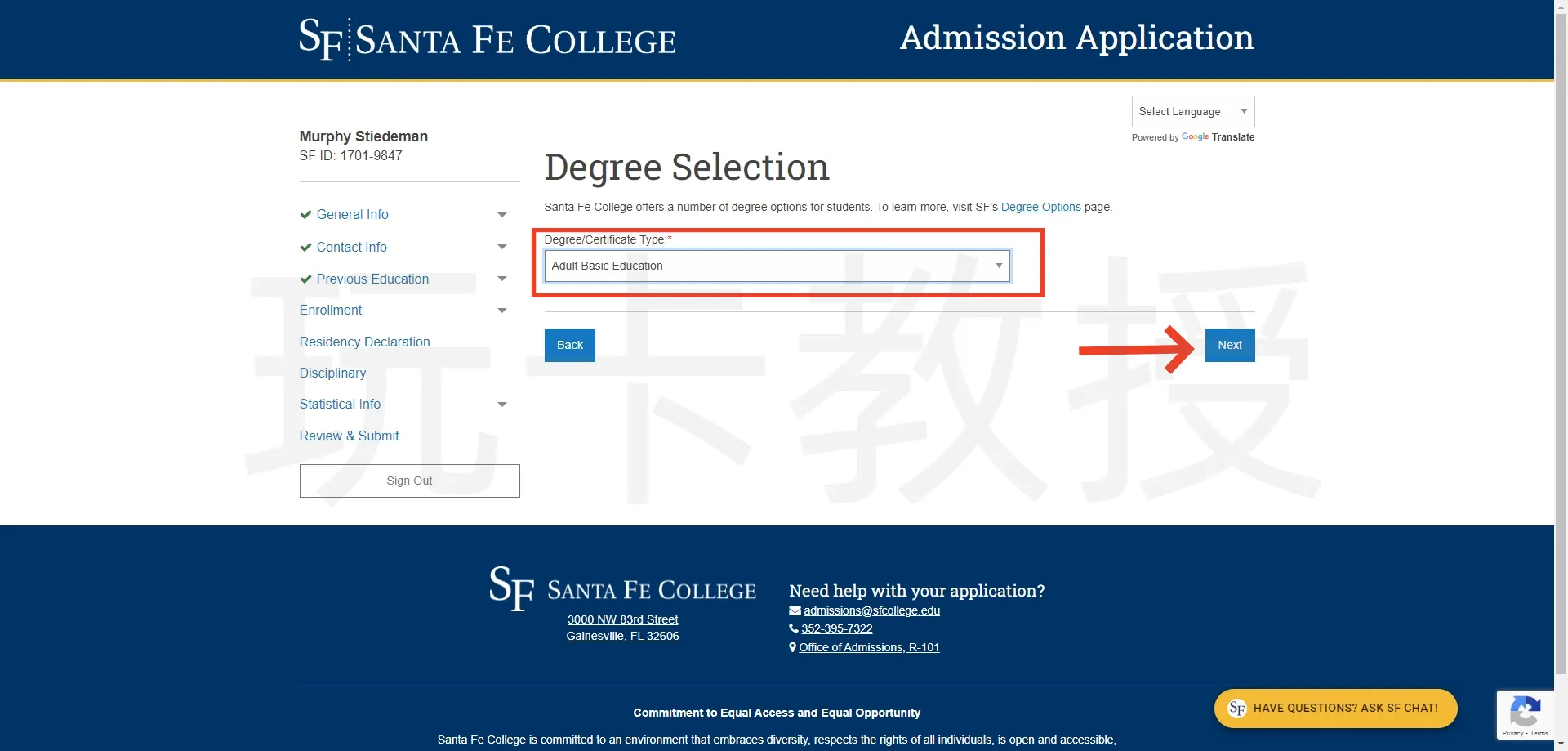Click the Santa Fe College header logo
Image resolution: width=1568 pixels, height=751 pixels.
(487, 39)
